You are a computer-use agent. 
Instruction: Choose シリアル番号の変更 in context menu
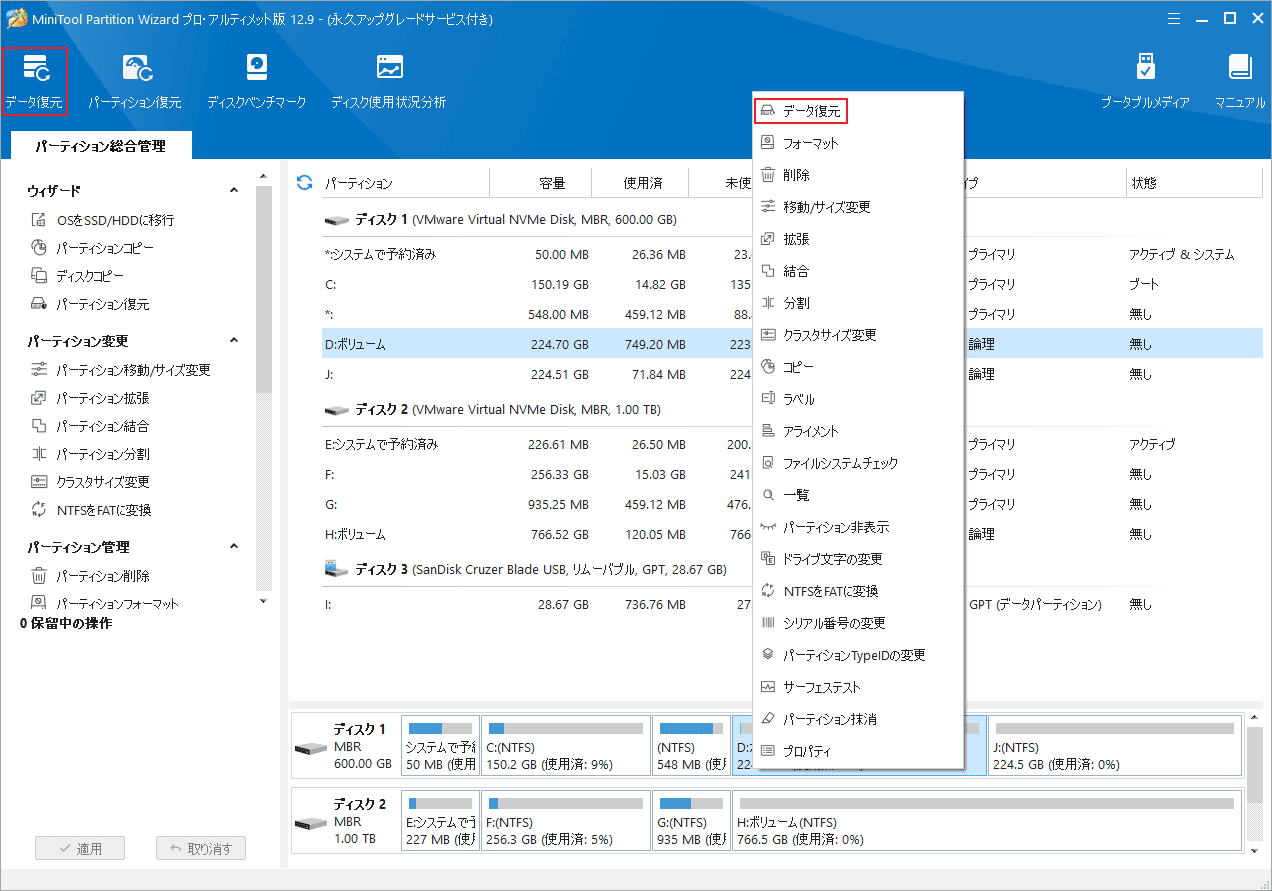pos(858,623)
